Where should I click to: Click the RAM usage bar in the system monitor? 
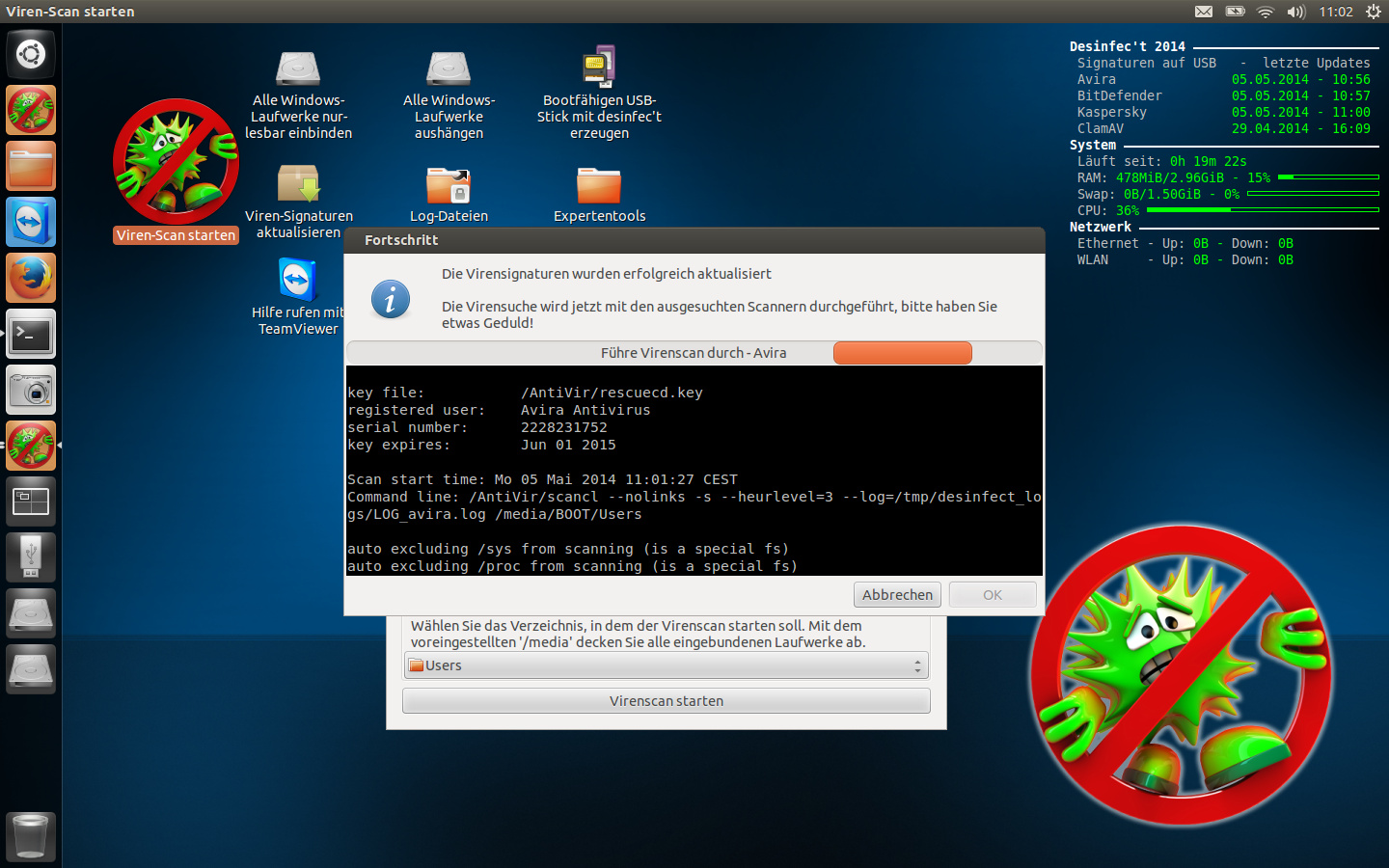[1328, 177]
